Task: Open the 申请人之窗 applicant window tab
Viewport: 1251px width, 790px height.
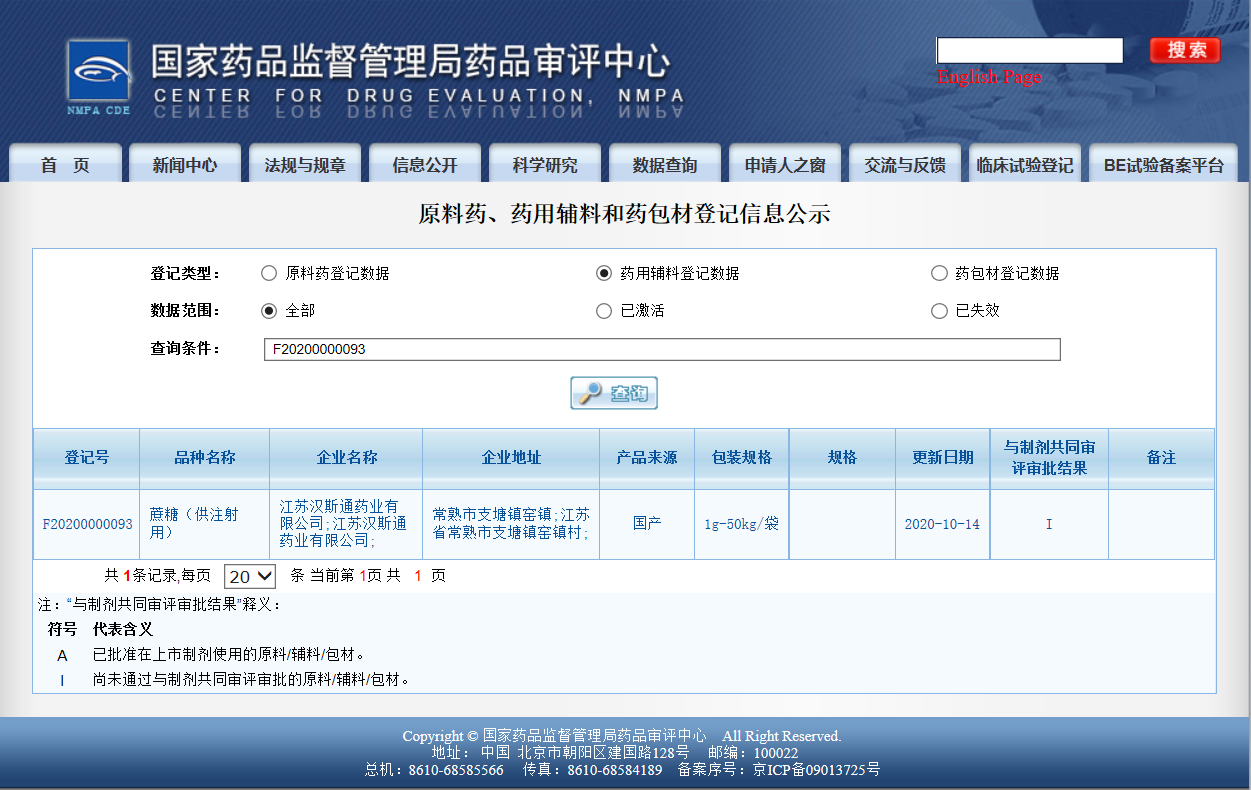Action: pyautogui.click(x=784, y=163)
